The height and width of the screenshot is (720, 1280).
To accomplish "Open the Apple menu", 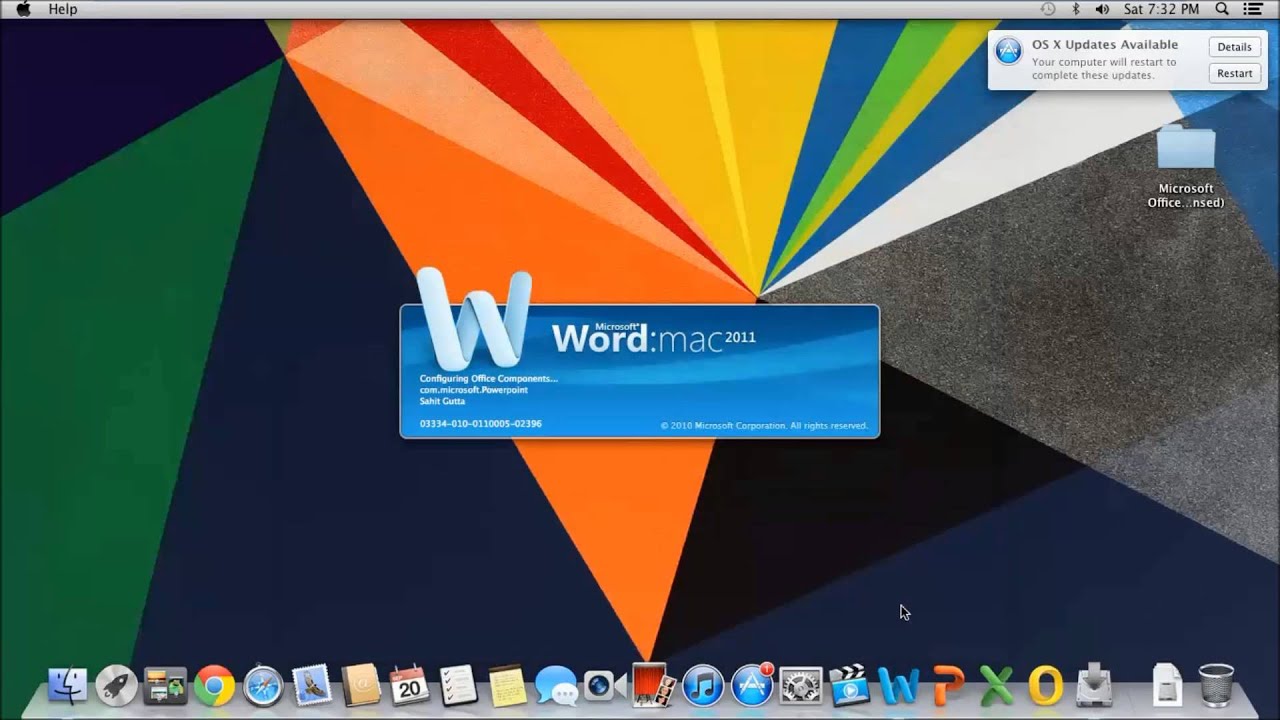I will (22, 8).
